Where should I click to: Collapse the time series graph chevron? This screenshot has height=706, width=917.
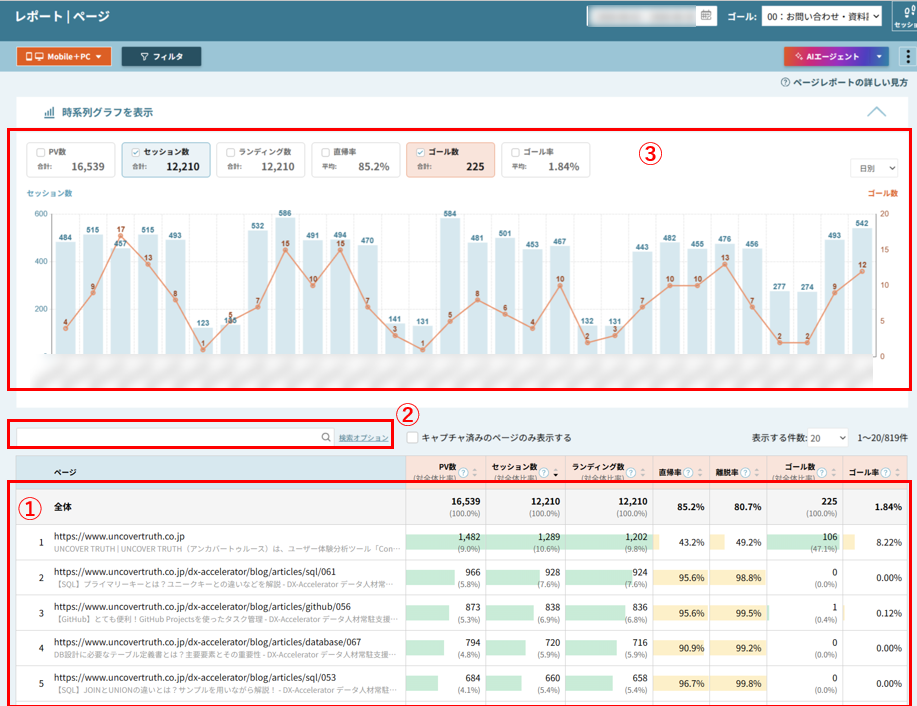876,112
